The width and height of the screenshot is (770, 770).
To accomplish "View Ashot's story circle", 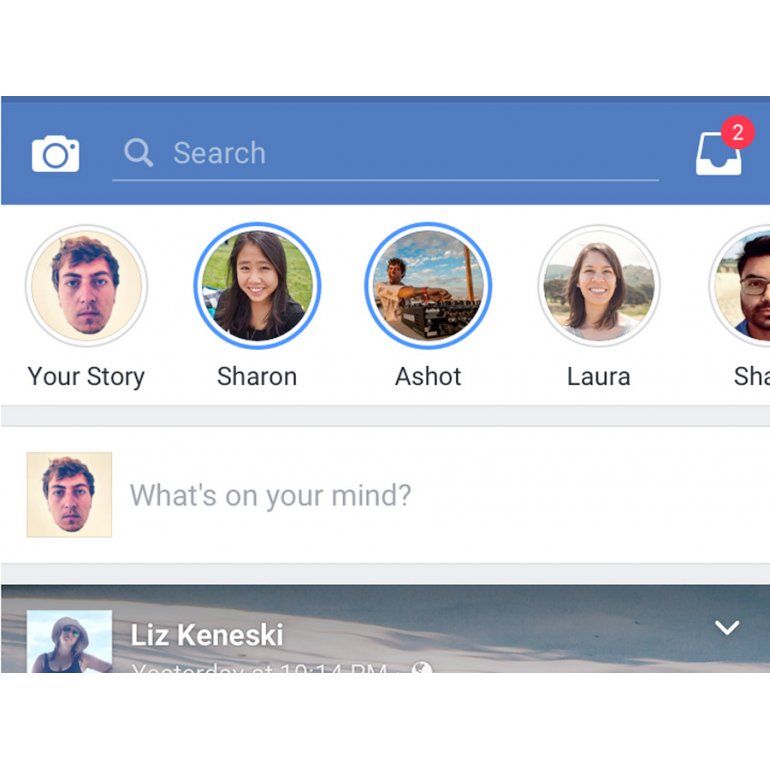I will click(x=428, y=285).
